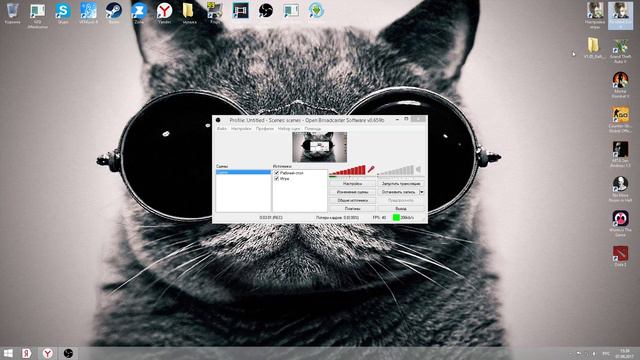The height and width of the screenshot is (360, 640).
Task: Click the Плагины button
Action: click(352, 209)
